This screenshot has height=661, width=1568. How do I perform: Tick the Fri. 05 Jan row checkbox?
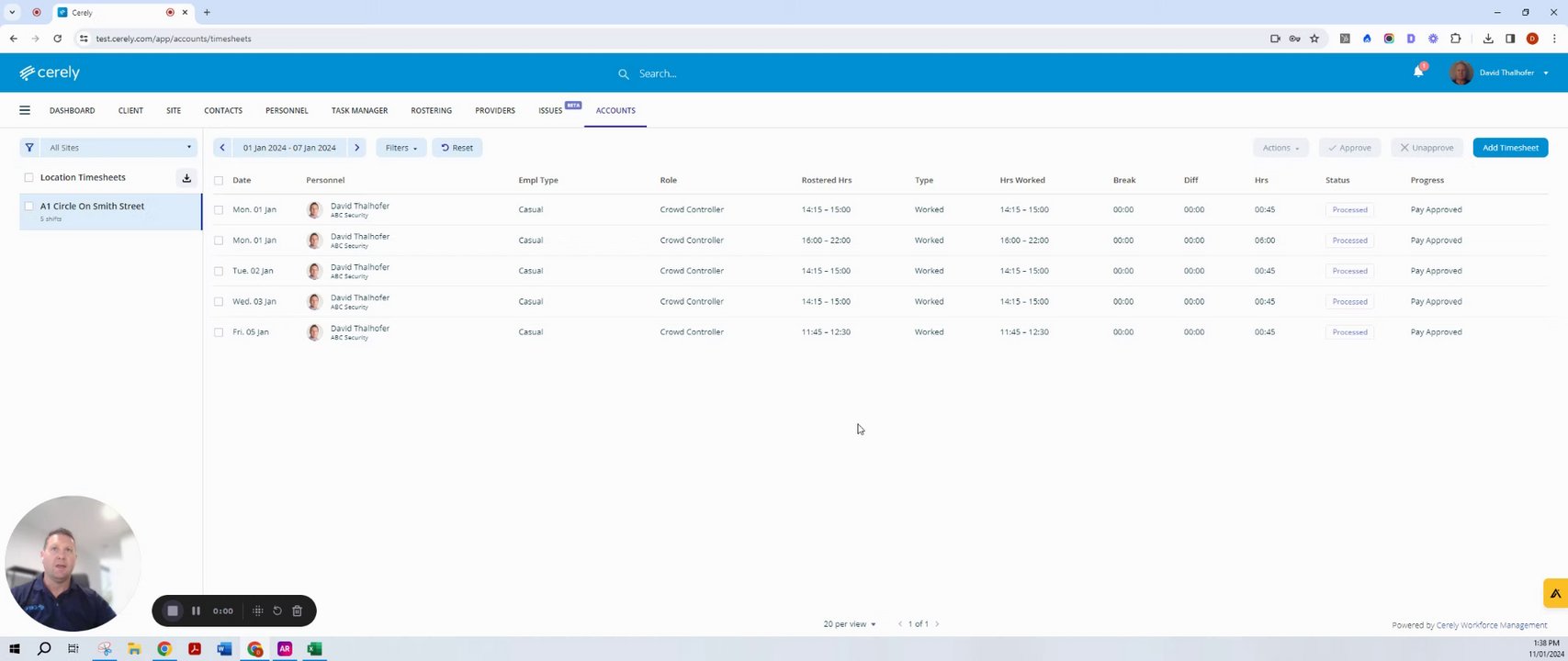[219, 332]
